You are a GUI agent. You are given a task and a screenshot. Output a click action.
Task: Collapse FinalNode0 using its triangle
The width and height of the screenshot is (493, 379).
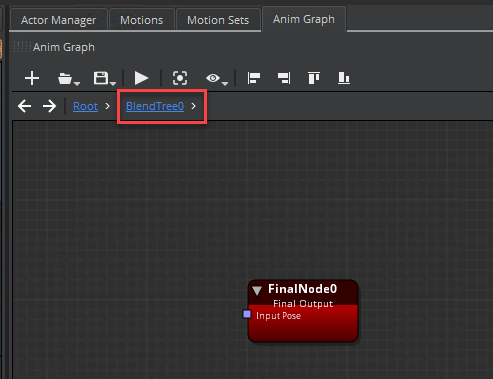pyautogui.click(x=257, y=290)
